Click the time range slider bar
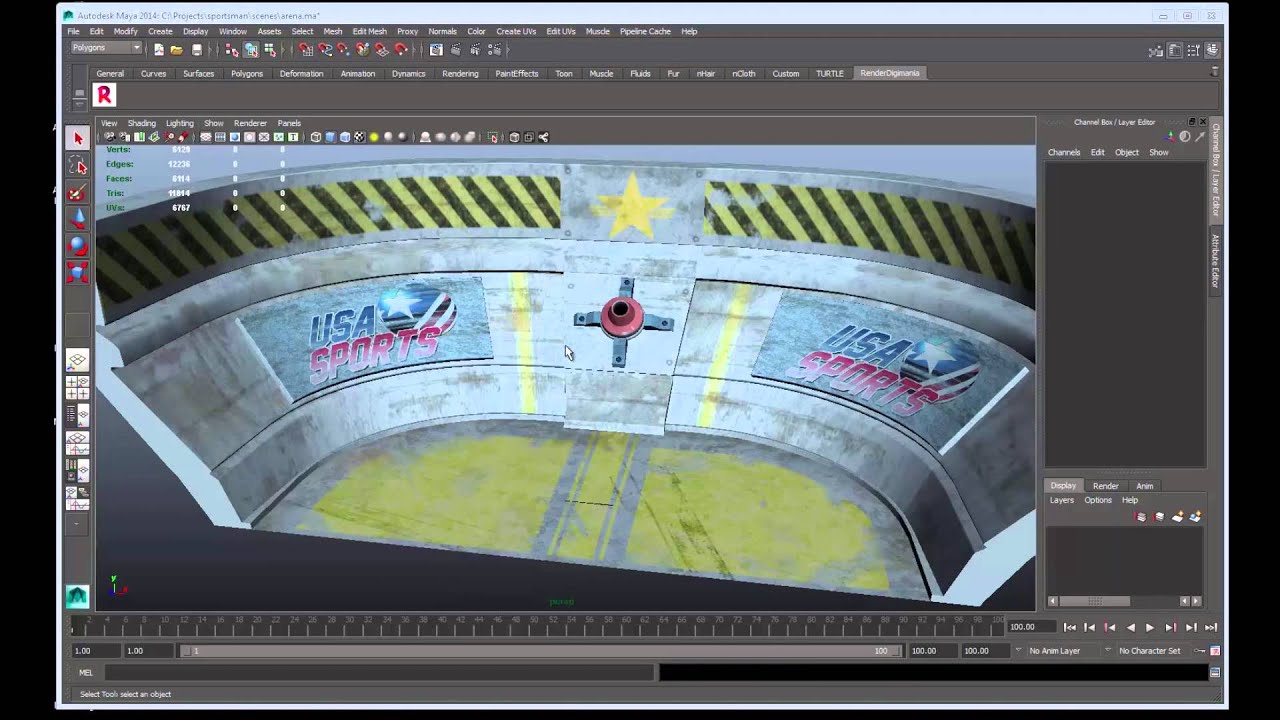Screen dimensions: 1280x720 [540, 651]
